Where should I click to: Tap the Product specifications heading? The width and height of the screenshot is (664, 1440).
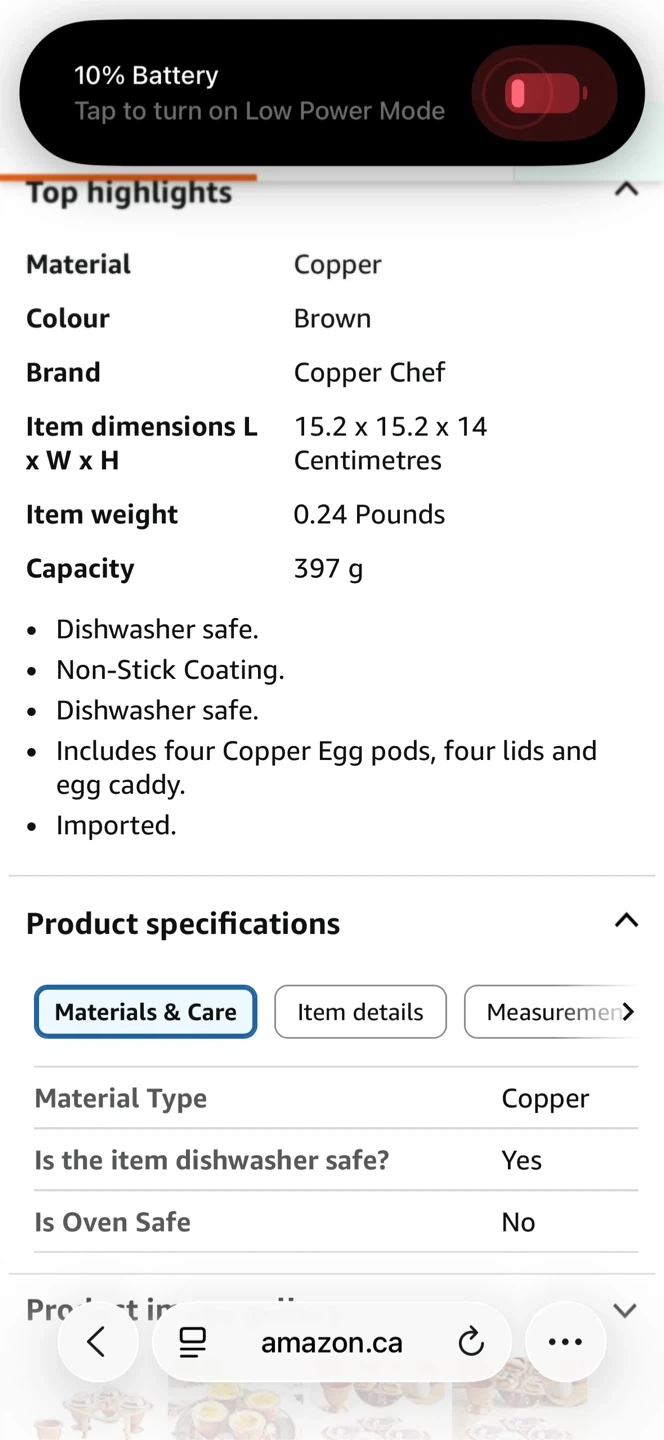(183, 924)
